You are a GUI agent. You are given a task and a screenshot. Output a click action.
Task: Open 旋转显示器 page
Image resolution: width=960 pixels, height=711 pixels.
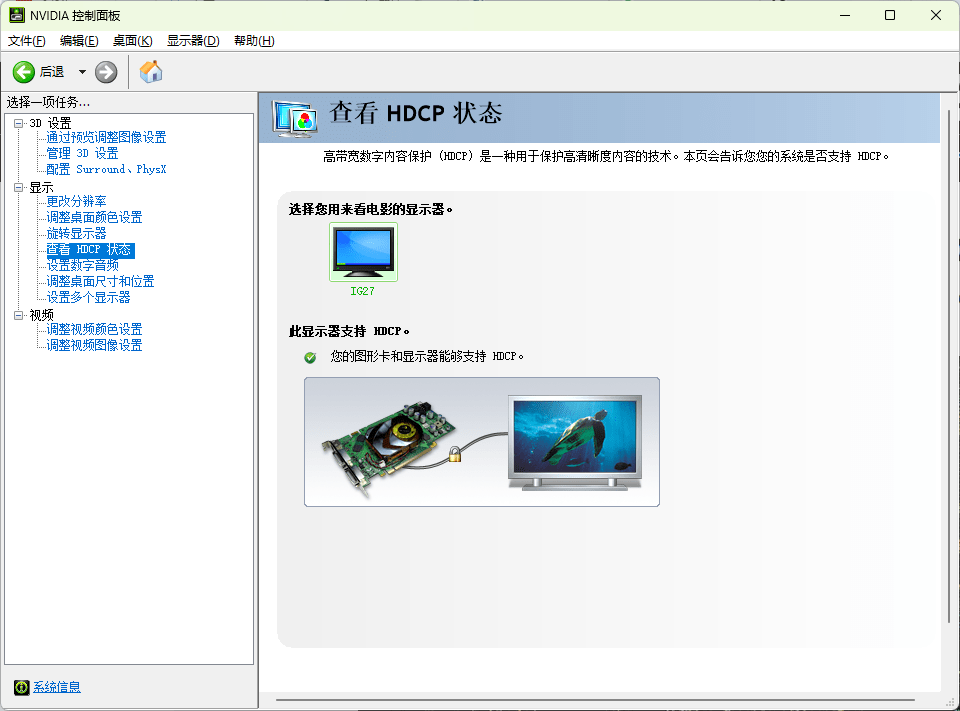pos(77,233)
